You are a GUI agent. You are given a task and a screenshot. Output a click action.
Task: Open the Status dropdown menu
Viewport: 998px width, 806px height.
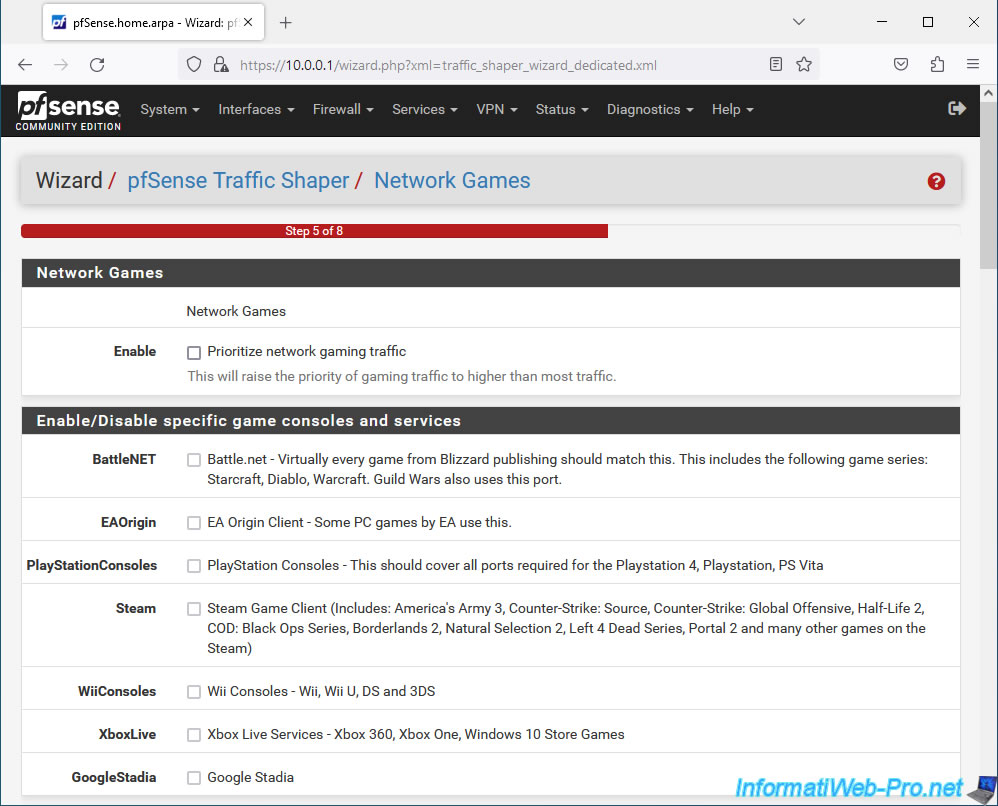pos(561,110)
